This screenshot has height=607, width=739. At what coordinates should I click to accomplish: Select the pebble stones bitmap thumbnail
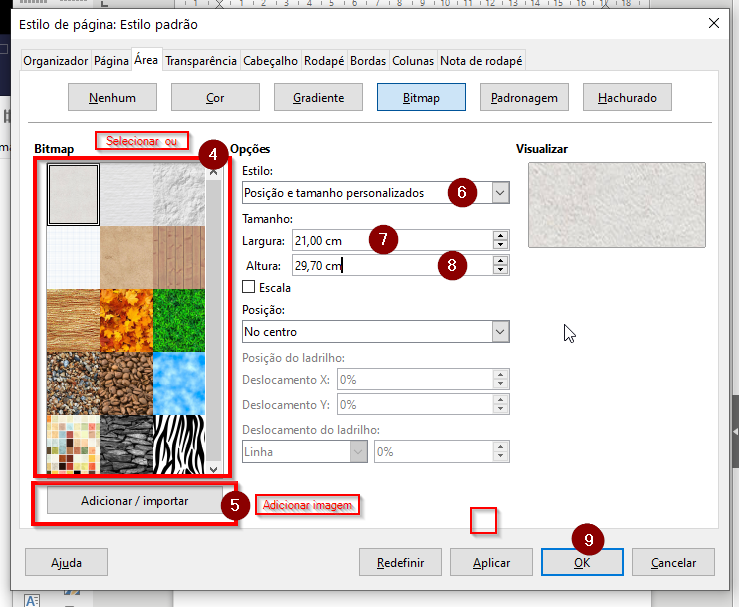(73, 381)
